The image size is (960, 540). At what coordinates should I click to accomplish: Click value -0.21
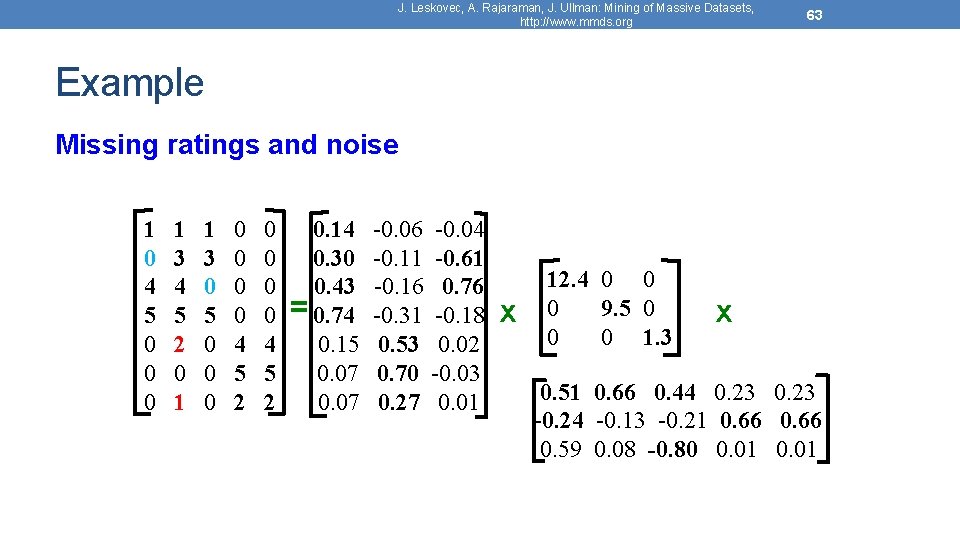pos(683,420)
